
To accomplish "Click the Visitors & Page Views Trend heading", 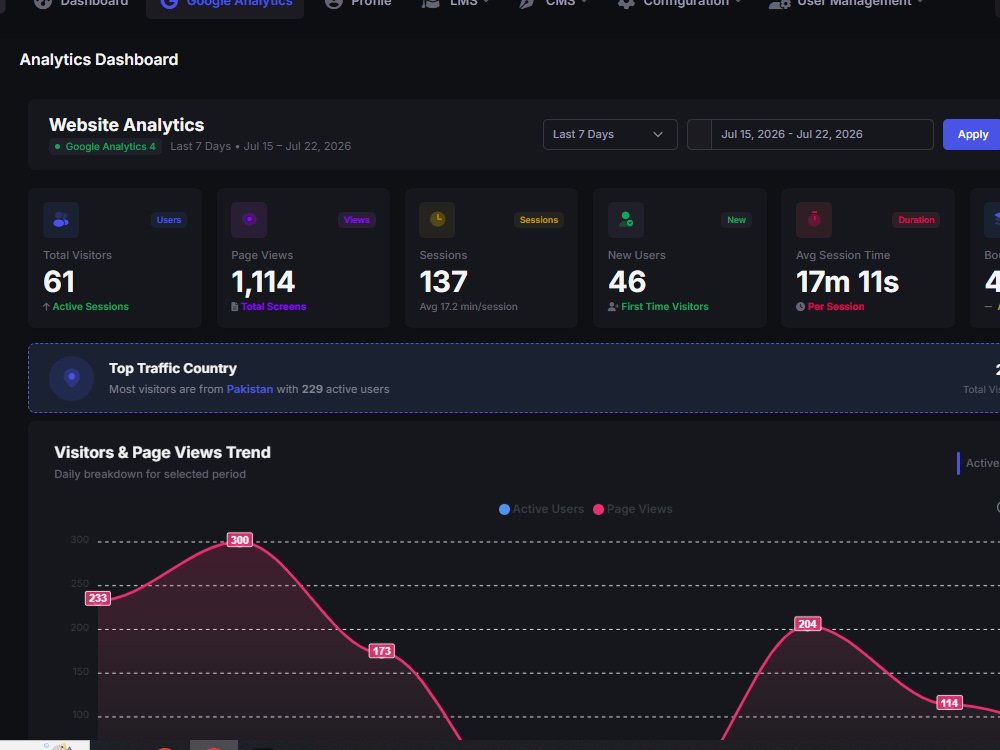I will tap(162, 453).
